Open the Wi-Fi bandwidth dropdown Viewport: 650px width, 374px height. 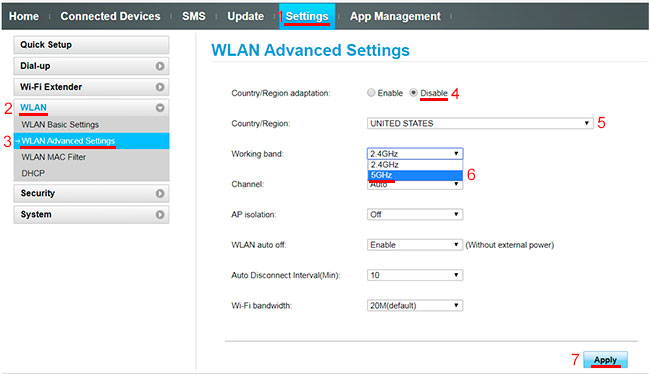[x=415, y=306]
